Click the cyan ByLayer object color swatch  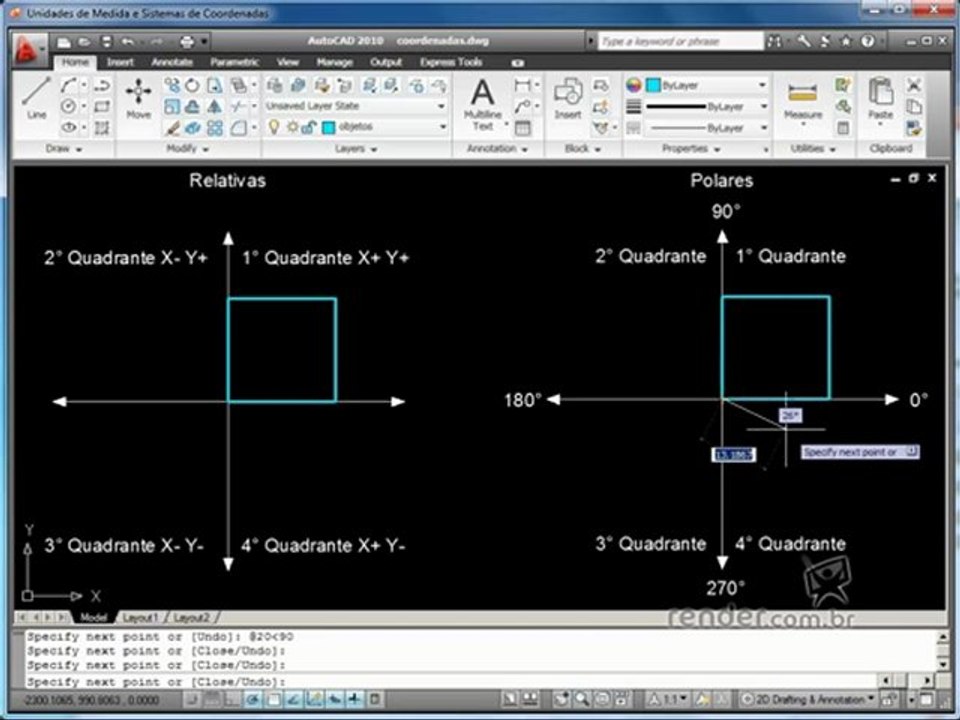[x=653, y=85]
